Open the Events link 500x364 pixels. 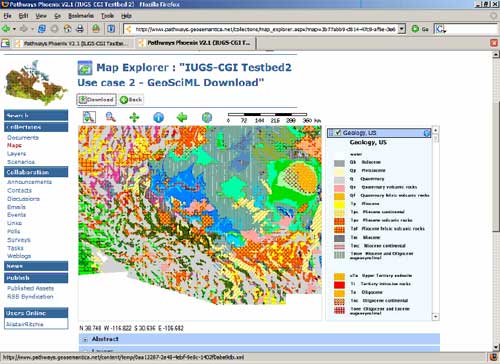(16, 215)
